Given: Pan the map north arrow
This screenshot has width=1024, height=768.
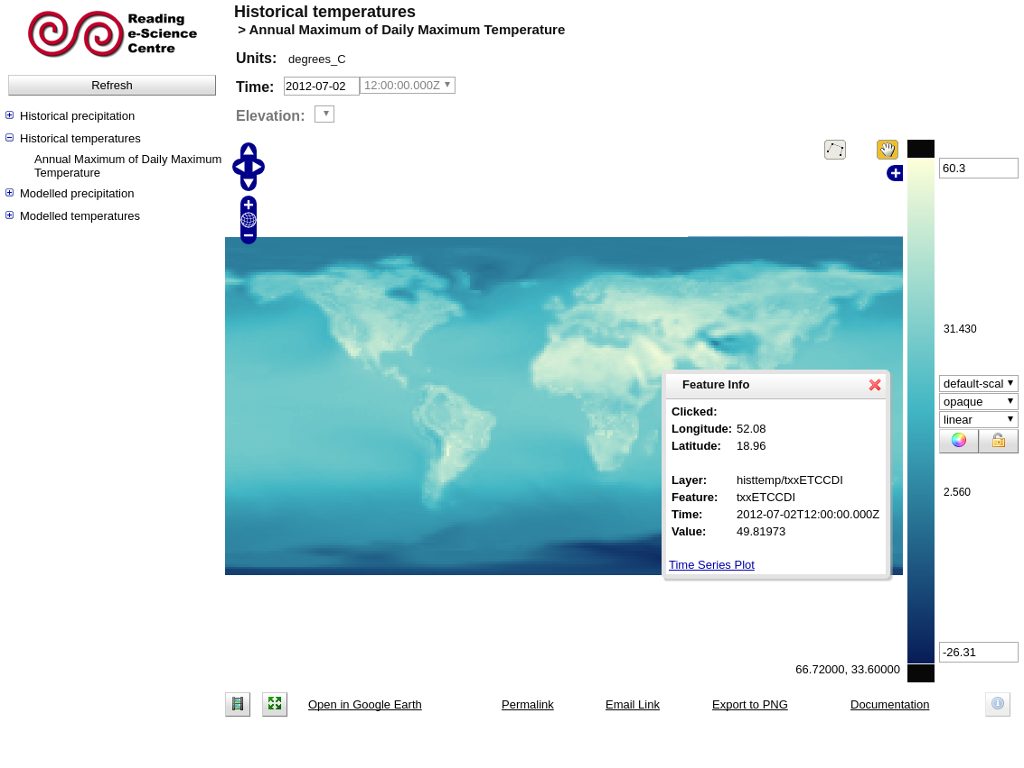Looking at the screenshot, I should pyautogui.click(x=248, y=151).
